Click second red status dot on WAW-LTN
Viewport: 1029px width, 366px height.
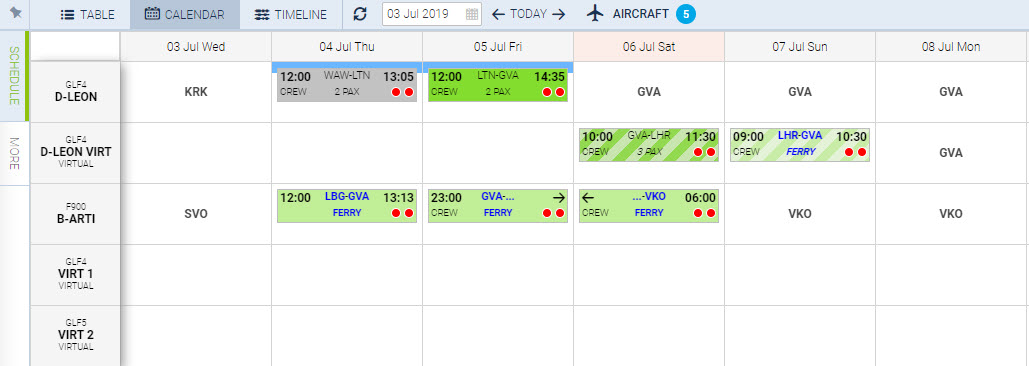409,92
